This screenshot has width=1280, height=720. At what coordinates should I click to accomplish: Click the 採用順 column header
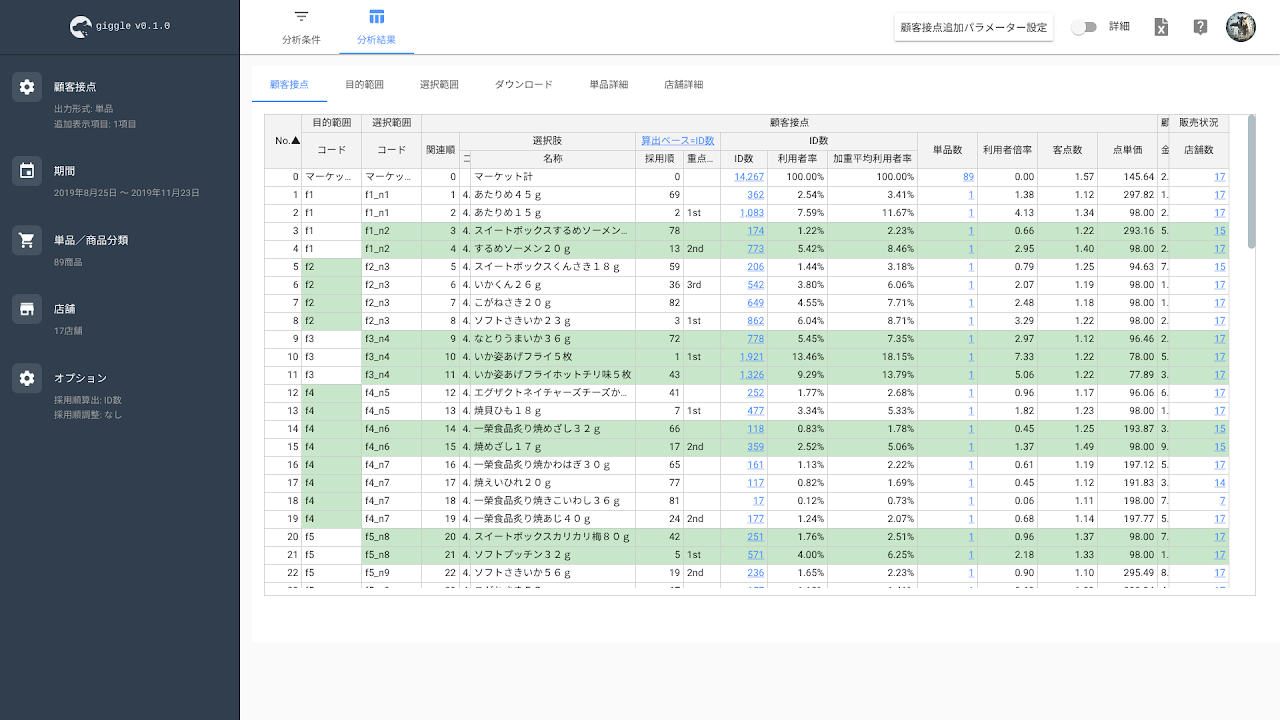point(660,159)
